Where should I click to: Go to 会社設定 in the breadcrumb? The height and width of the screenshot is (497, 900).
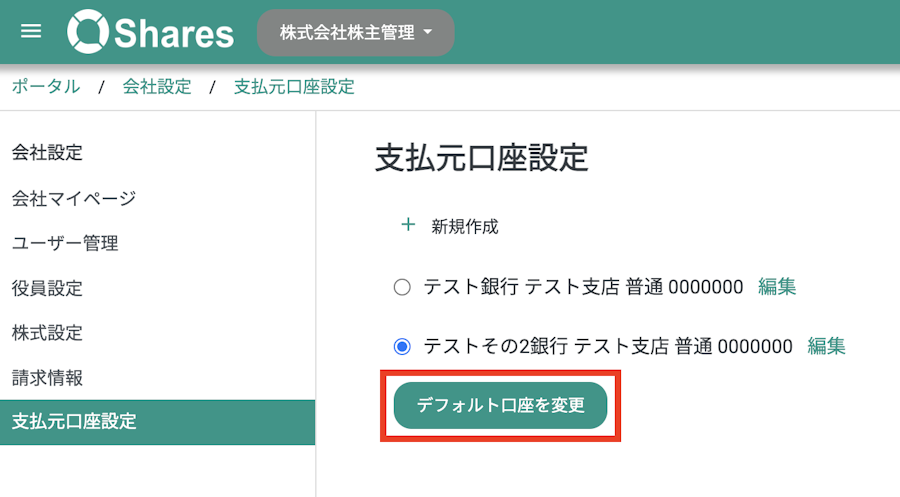tap(157, 87)
